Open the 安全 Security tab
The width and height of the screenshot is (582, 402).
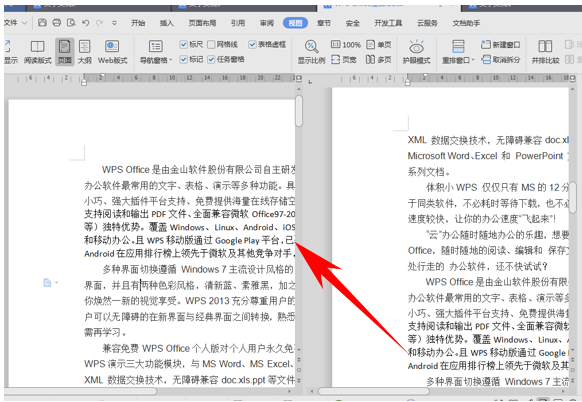point(352,23)
